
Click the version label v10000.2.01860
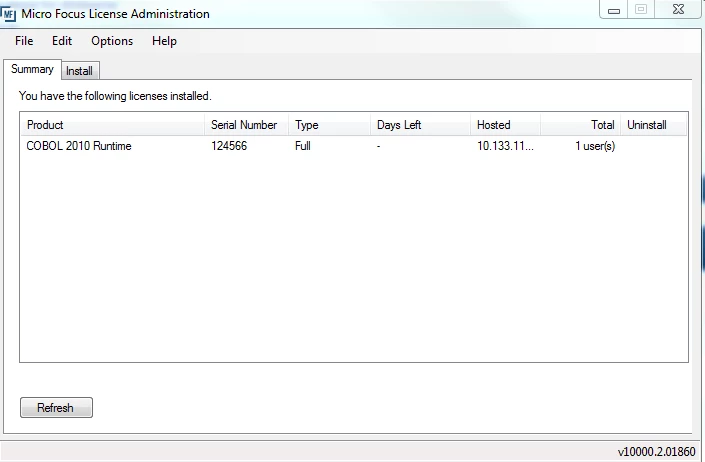pos(656,451)
